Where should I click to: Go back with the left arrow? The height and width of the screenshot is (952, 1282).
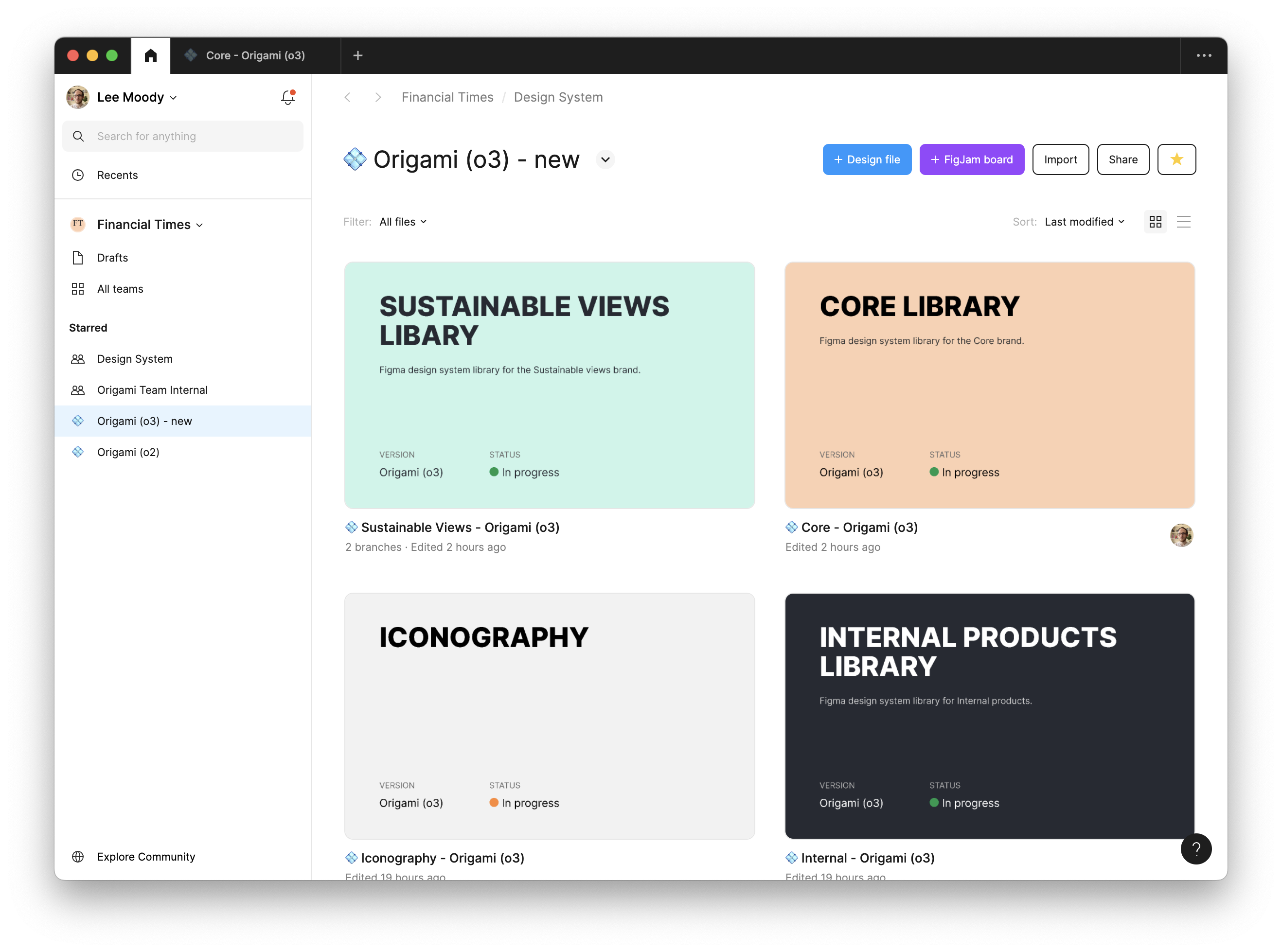coord(347,97)
